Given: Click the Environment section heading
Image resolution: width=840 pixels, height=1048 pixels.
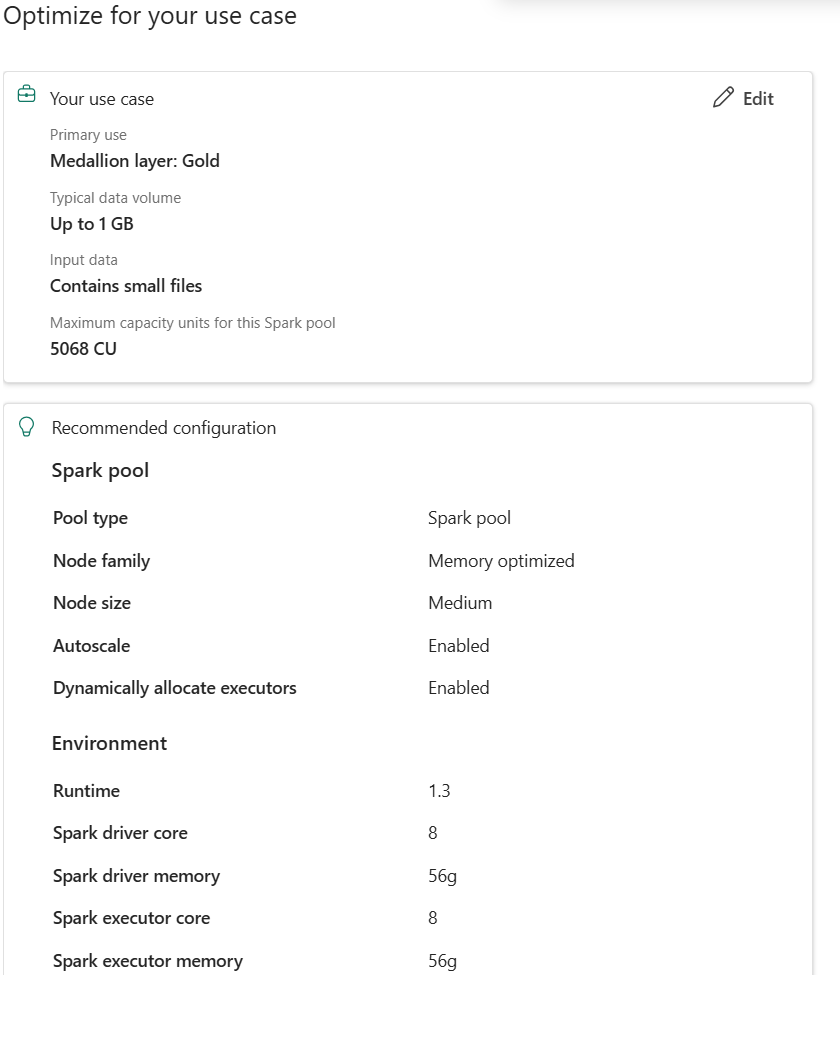Looking at the screenshot, I should tap(109, 743).
